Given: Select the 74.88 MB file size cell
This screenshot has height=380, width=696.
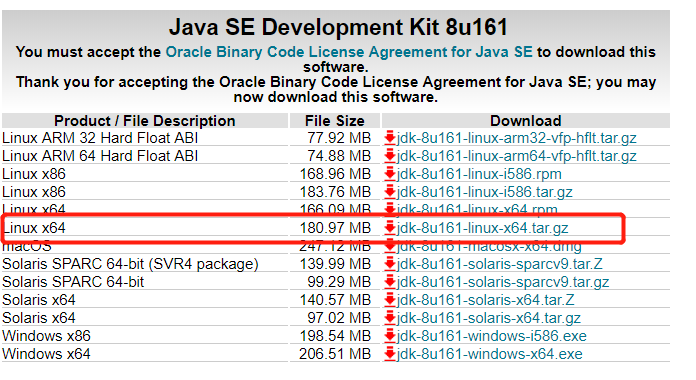Looking at the screenshot, I should [x=339, y=156].
